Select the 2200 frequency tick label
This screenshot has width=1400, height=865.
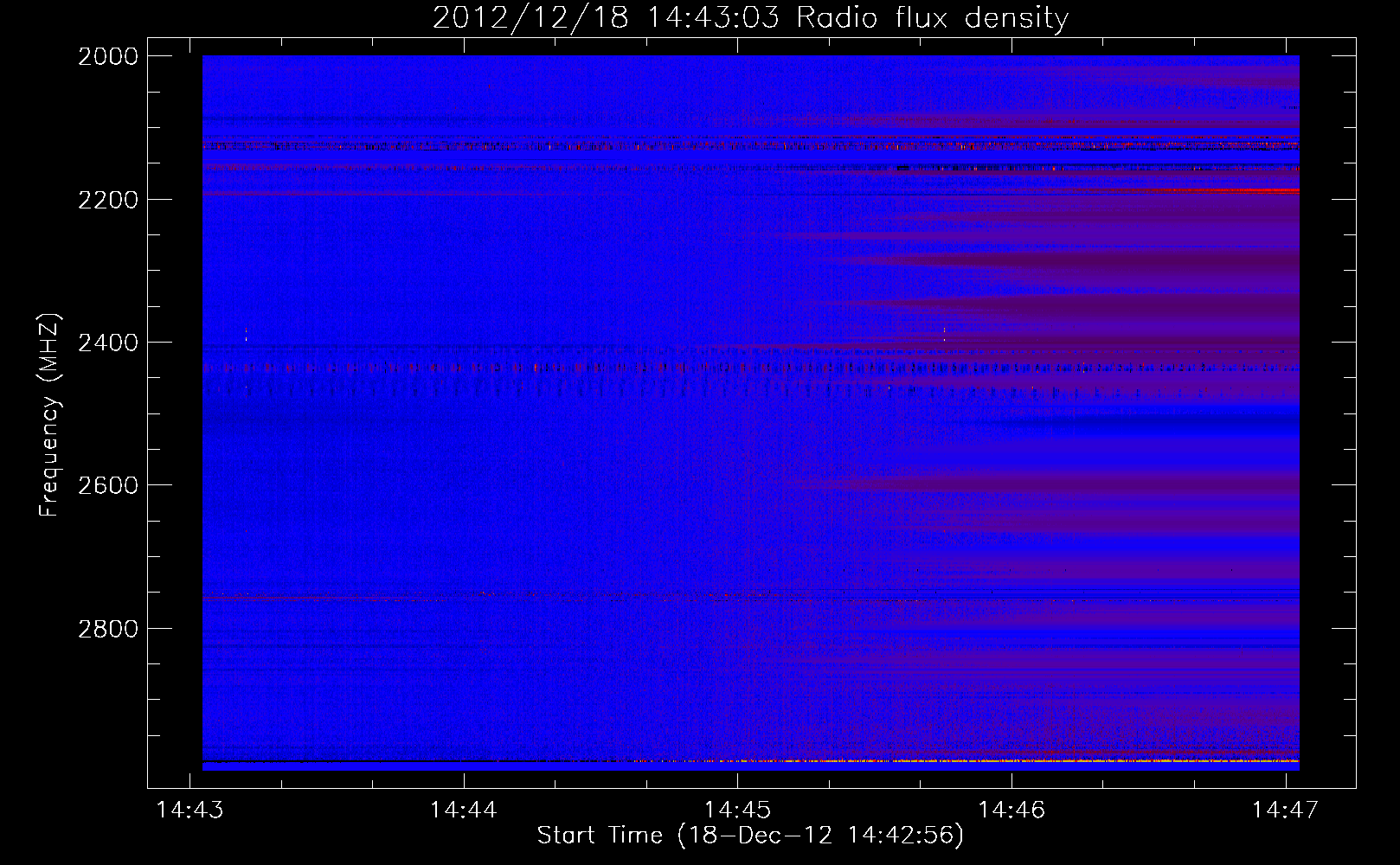click(x=108, y=200)
